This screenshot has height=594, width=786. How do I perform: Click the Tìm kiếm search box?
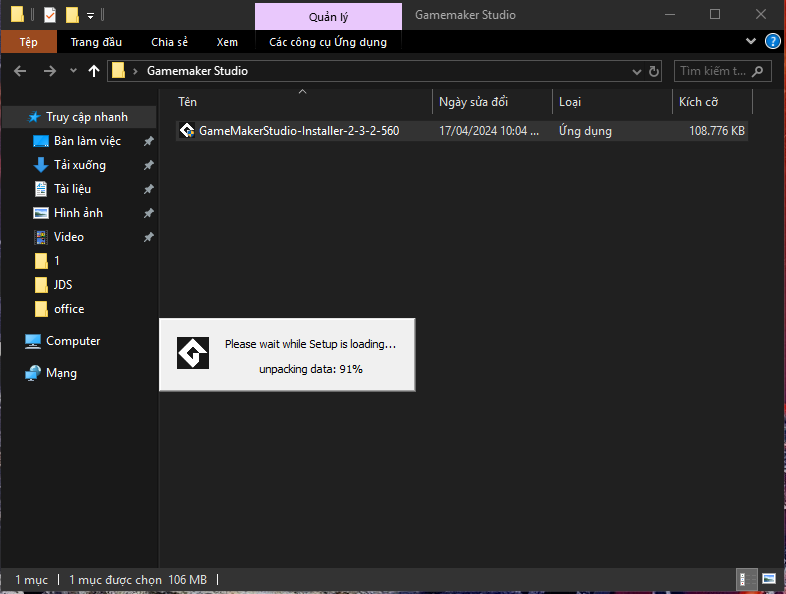712,71
